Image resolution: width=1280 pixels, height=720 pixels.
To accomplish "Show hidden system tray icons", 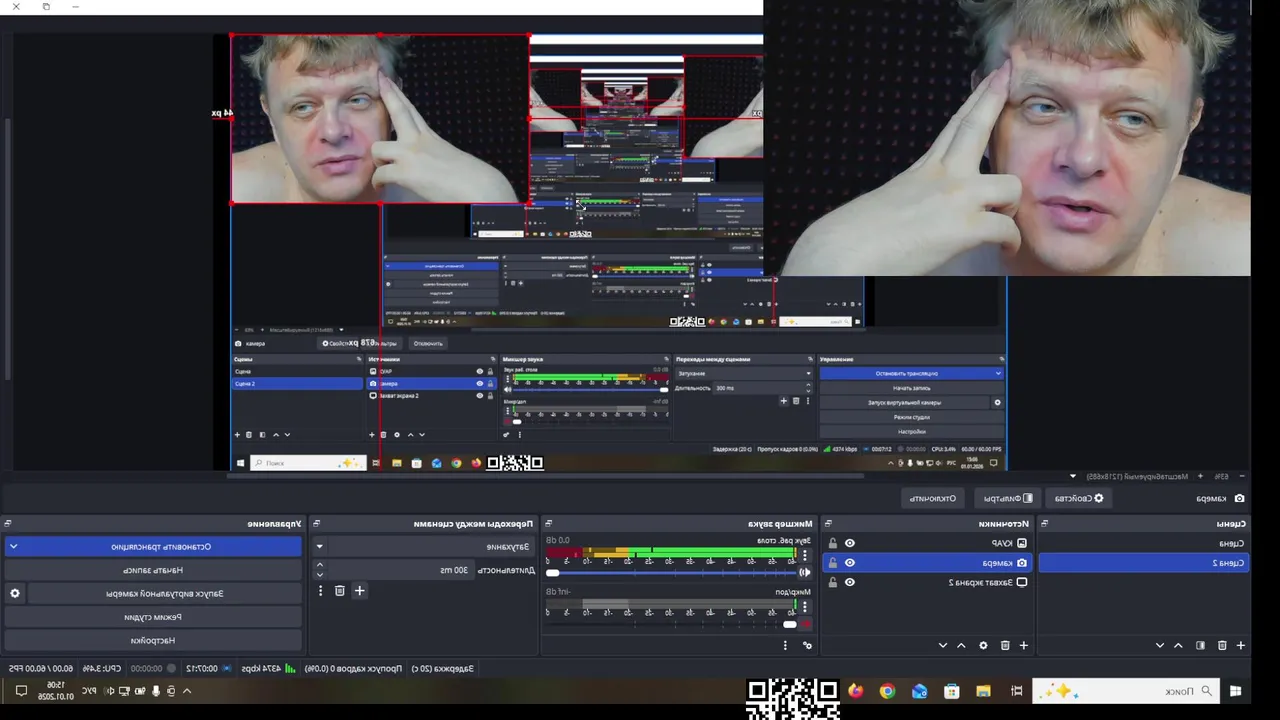I will point(186,691).
